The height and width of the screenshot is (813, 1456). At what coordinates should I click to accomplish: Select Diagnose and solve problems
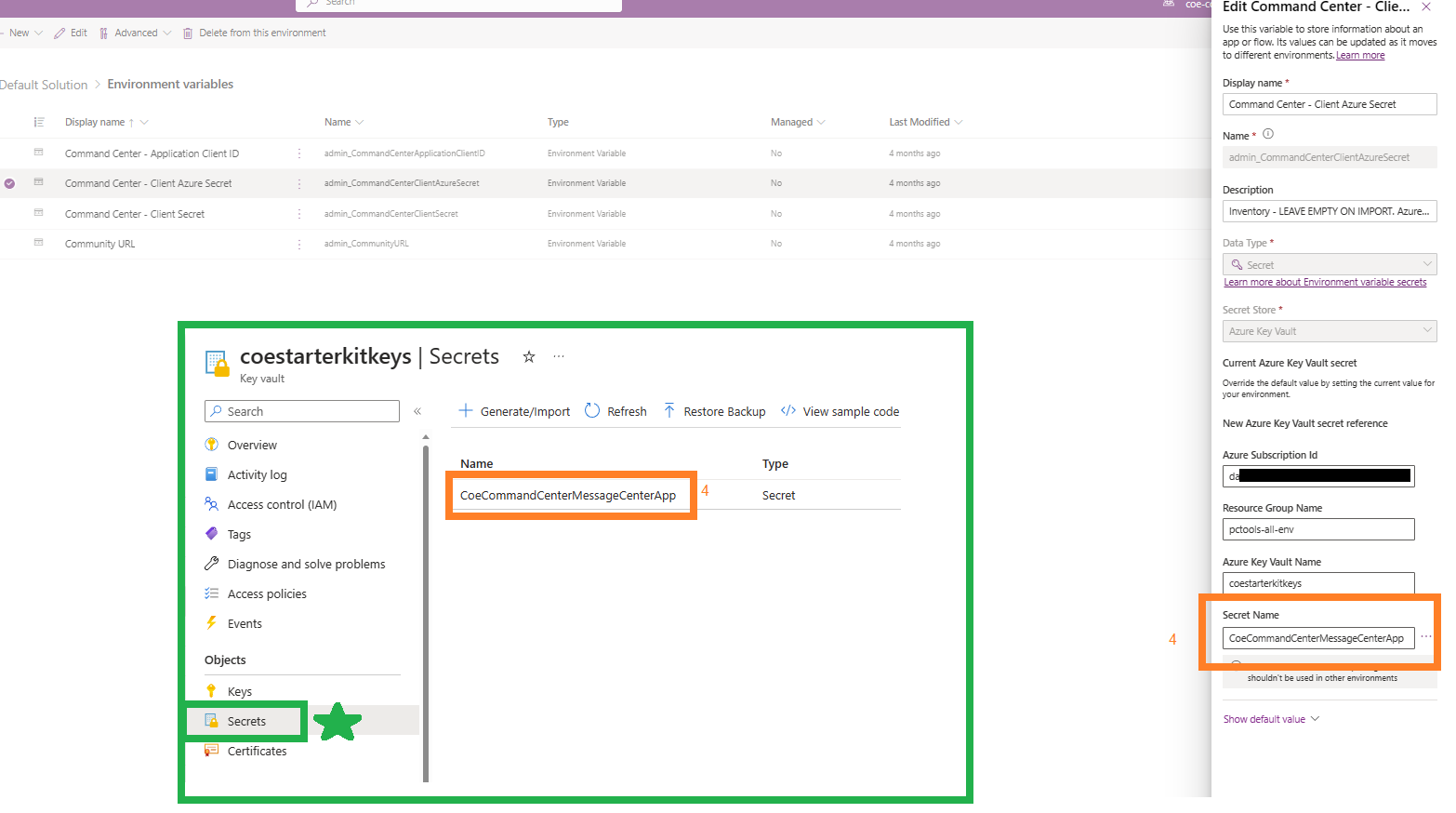(x=306, y=564)
